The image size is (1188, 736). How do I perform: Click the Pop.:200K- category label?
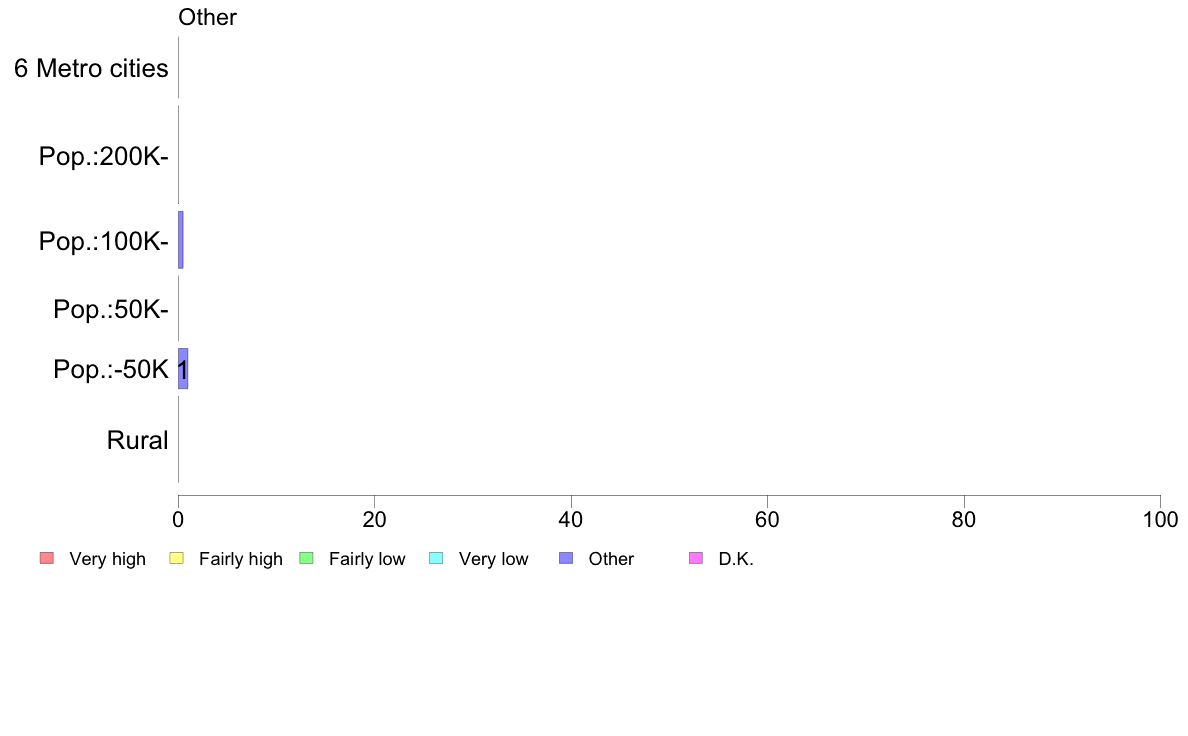[104, 156]
